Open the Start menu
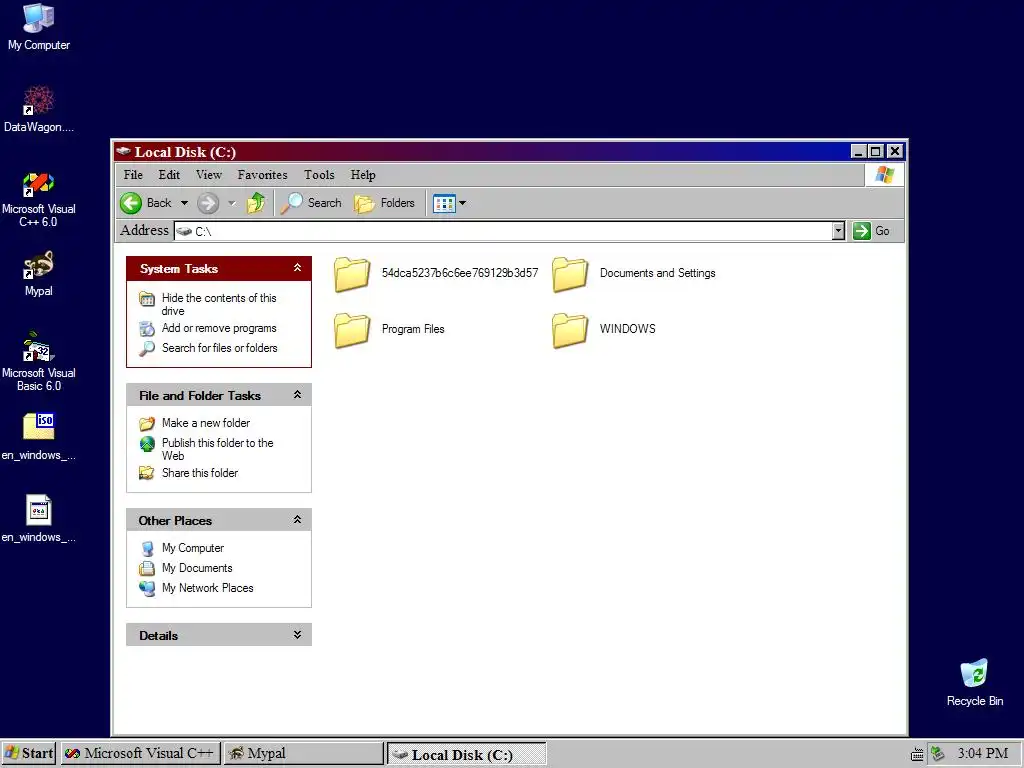This screenshot has height=768, width=1024. (29, 754)
